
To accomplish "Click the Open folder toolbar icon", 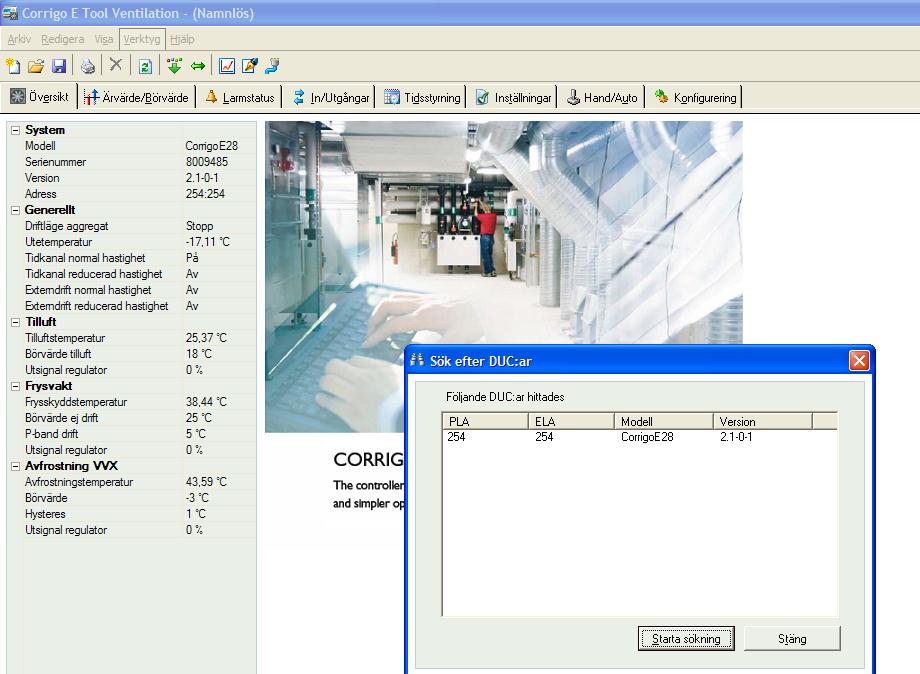I will coord(36,66).
